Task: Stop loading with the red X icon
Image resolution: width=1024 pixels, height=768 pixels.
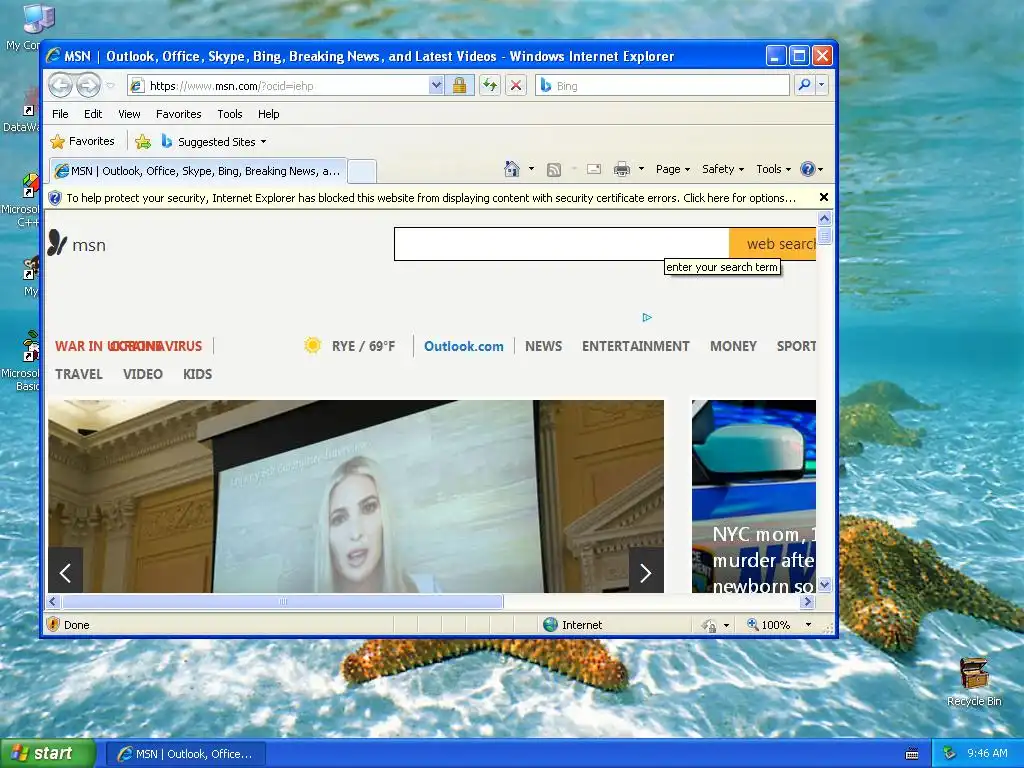Action: 516,86
